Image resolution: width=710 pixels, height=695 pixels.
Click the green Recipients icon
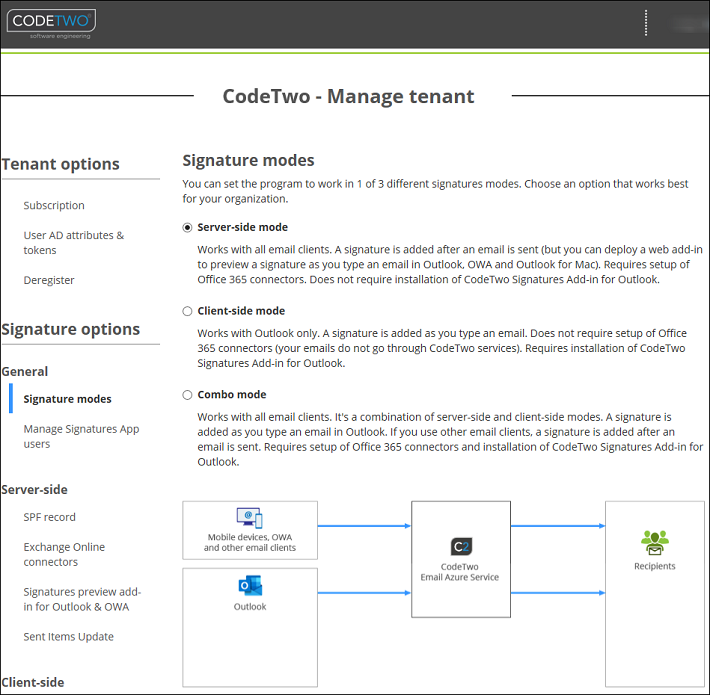coord(655,542)
